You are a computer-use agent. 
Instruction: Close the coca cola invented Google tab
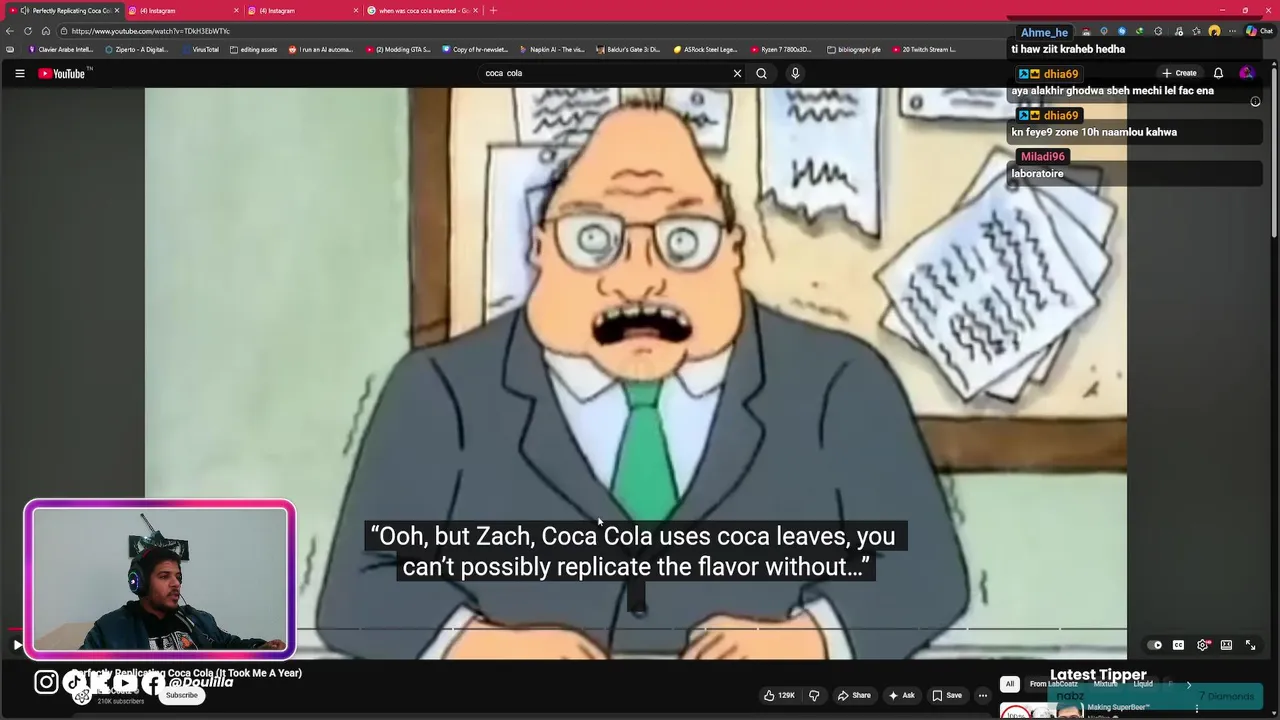coord(476,10)
